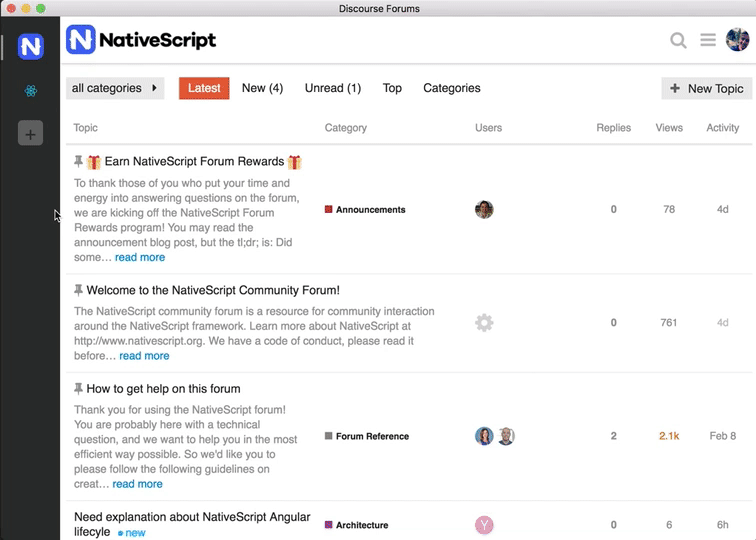Click the Announcements red color square

tap(328, 209)
